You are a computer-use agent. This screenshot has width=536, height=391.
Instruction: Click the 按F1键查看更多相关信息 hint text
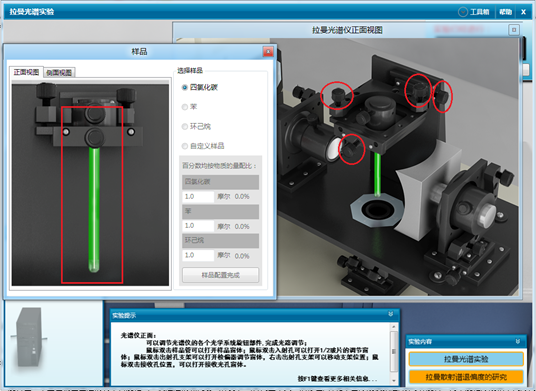tap(338, 379)
